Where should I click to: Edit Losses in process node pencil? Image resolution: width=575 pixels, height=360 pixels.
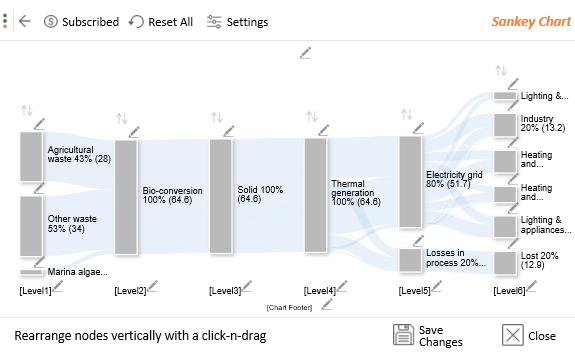pos(418,241)
